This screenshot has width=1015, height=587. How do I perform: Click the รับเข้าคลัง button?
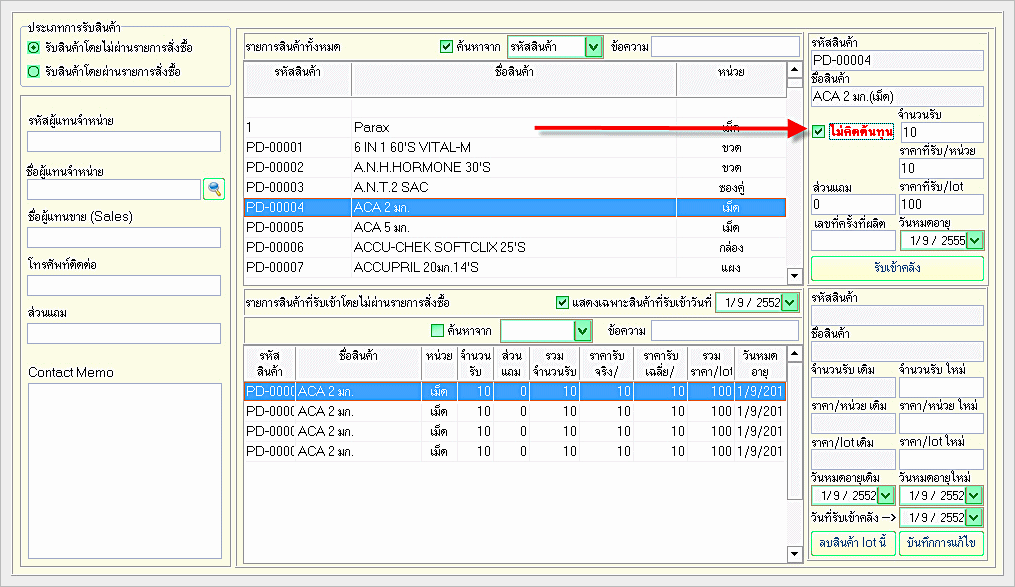point(897,268)
